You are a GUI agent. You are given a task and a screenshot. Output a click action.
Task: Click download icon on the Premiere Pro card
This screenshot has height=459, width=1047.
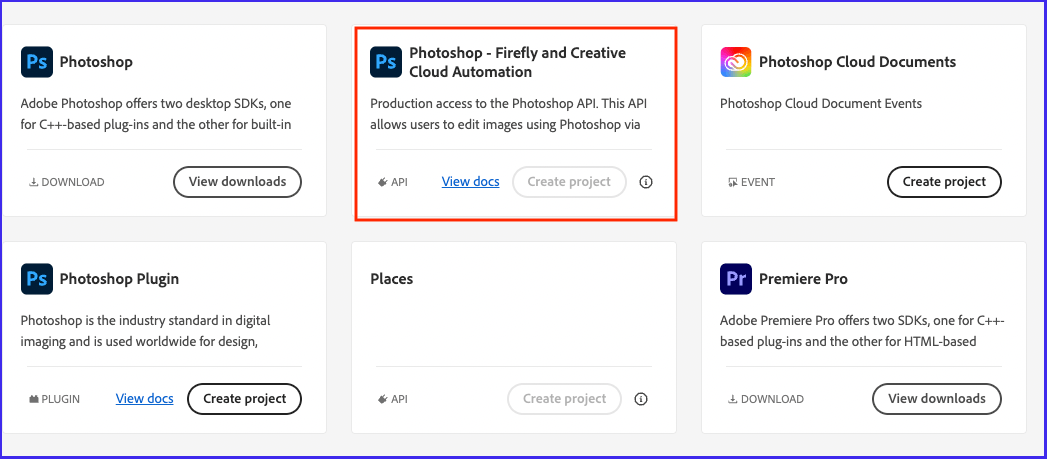(732, 399)
